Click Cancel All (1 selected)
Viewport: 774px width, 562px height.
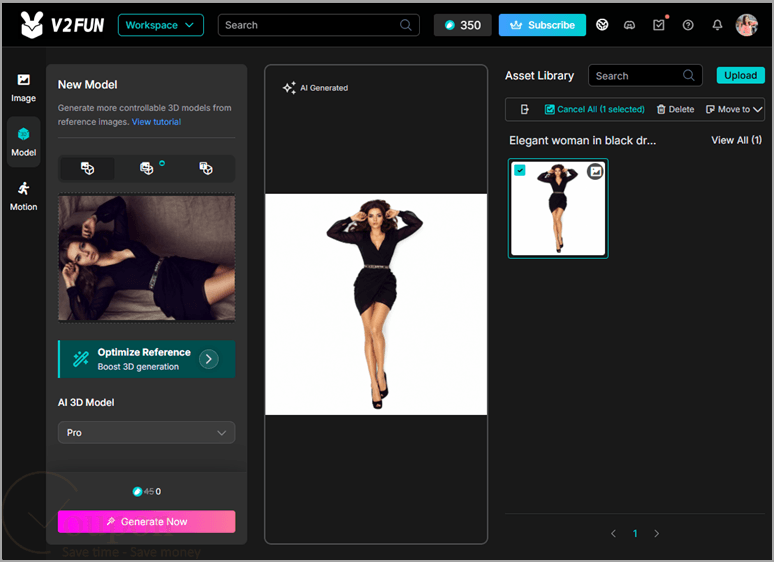594,109
